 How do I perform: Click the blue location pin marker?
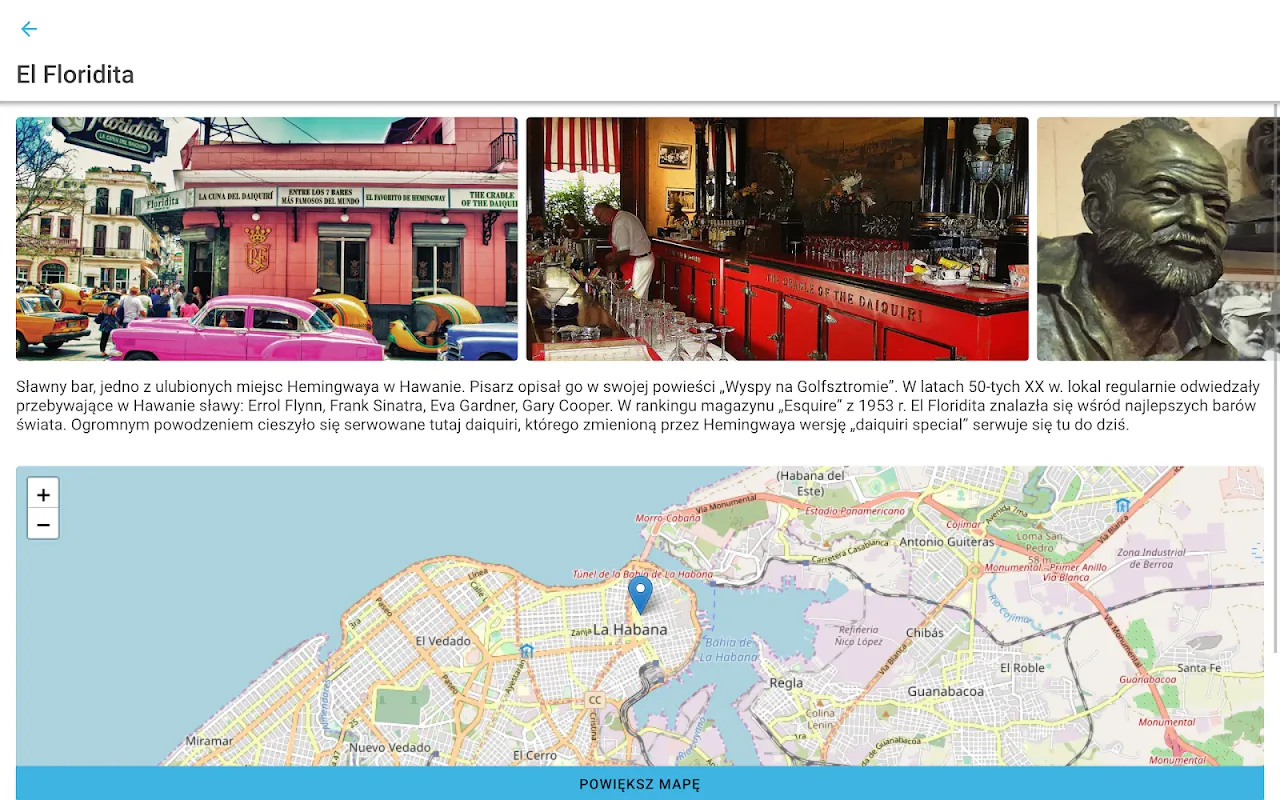(x=640, y=595)
